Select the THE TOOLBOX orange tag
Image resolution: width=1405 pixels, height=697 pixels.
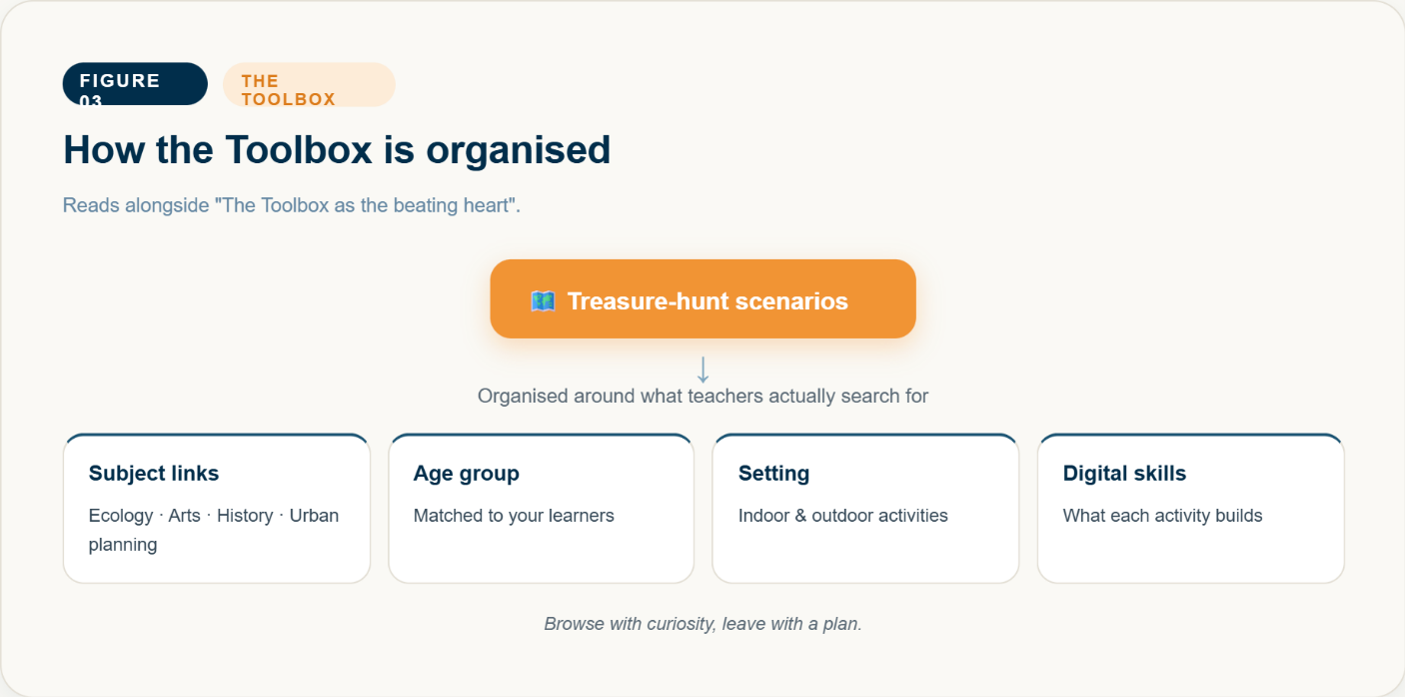click(x=309, y=84)
